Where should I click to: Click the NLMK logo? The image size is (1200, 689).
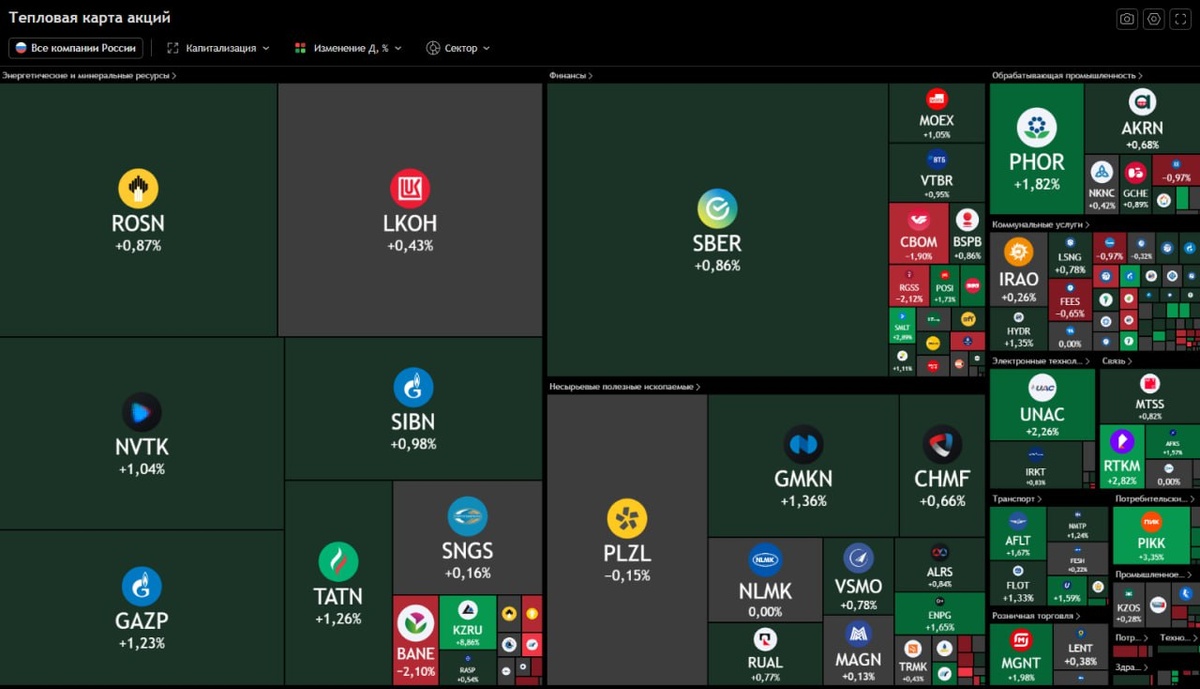(765, 560)
